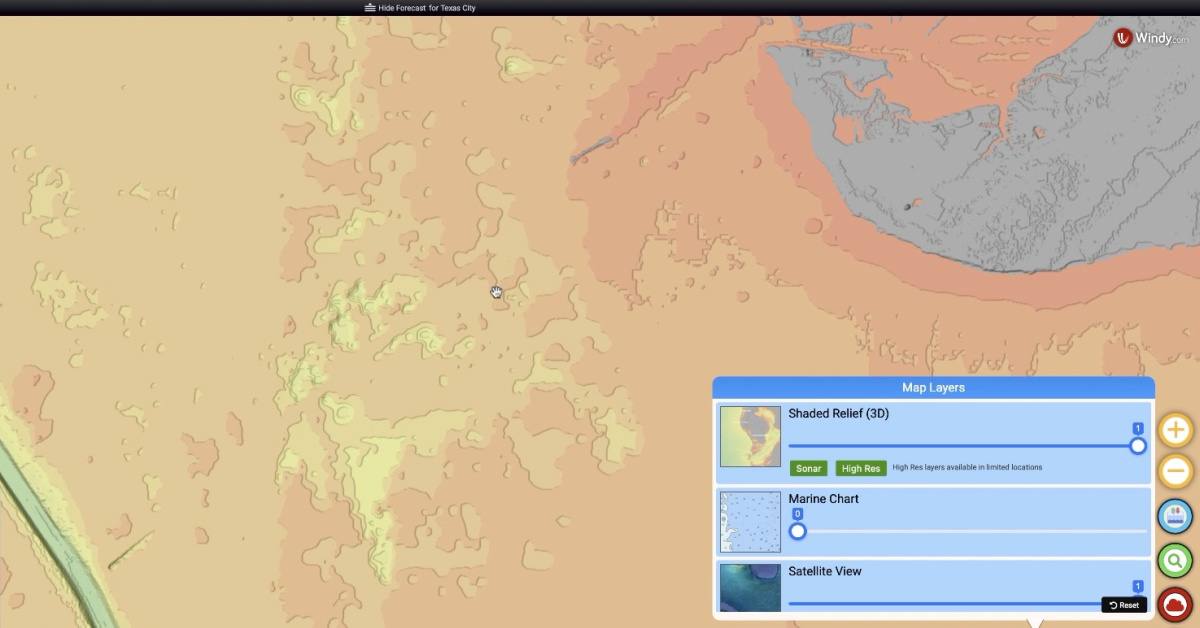Image resolution: width=1200 pixels, height=628 pixels.
Task: Open the blue depth shading layers icon
Action: click(x=1174, y=516)
